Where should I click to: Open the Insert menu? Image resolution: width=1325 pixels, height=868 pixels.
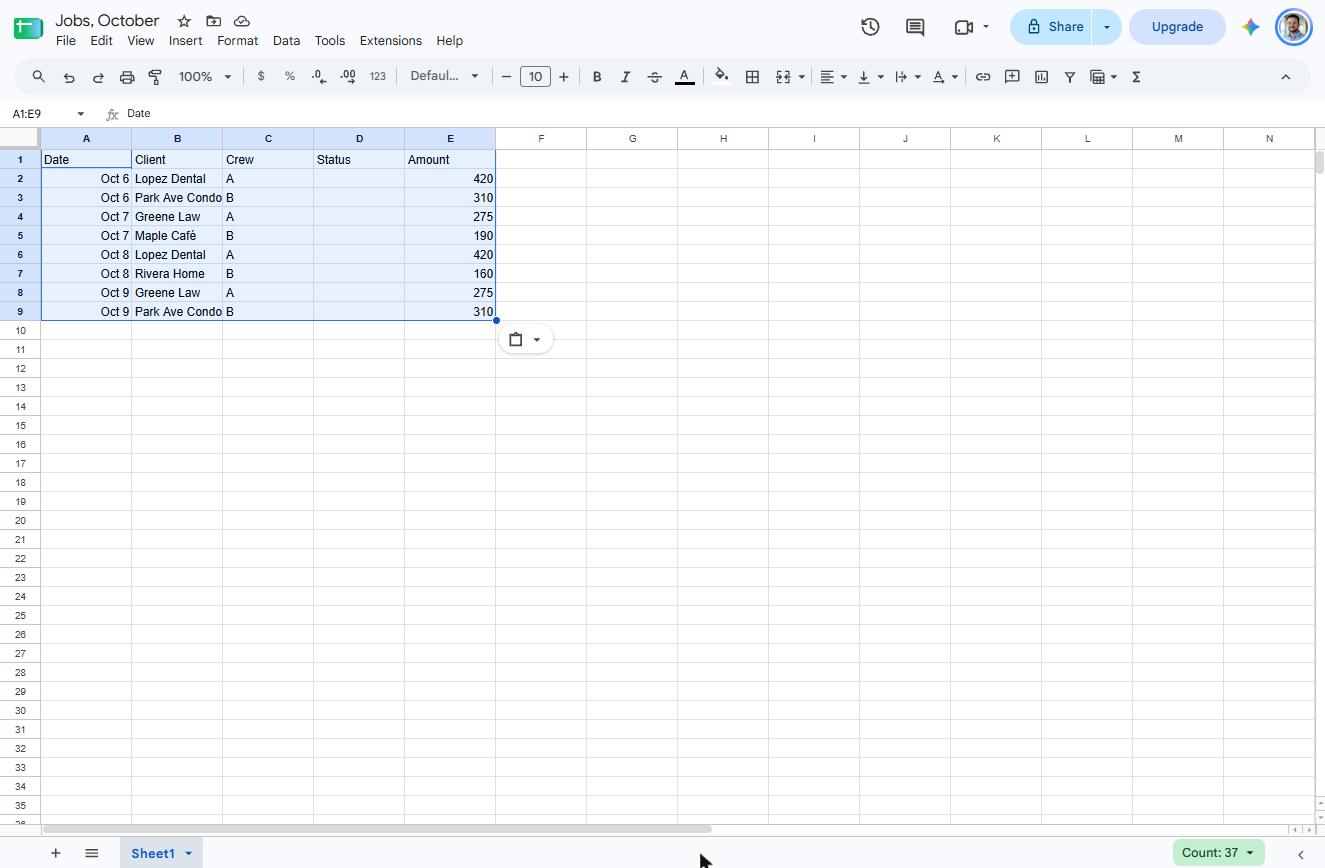[x=186, y=41]
